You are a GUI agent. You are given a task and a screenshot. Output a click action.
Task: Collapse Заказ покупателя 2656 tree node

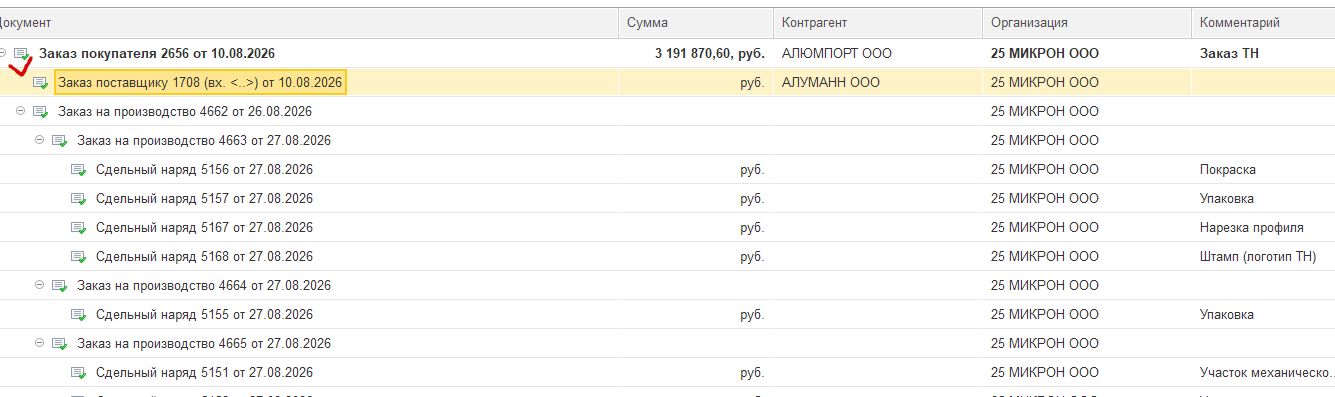3,53
